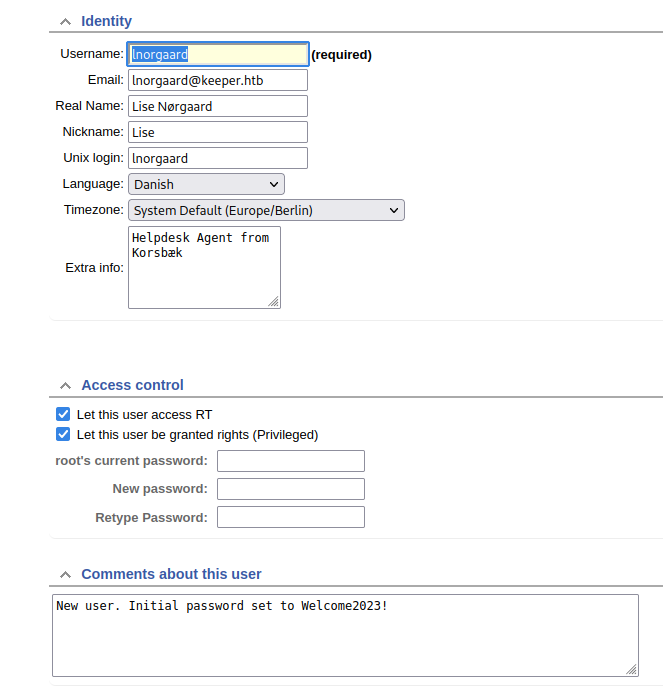The image size is (663, 686).
Task: Collapse the Access control section chevron
Action: (x=65, y=385)
